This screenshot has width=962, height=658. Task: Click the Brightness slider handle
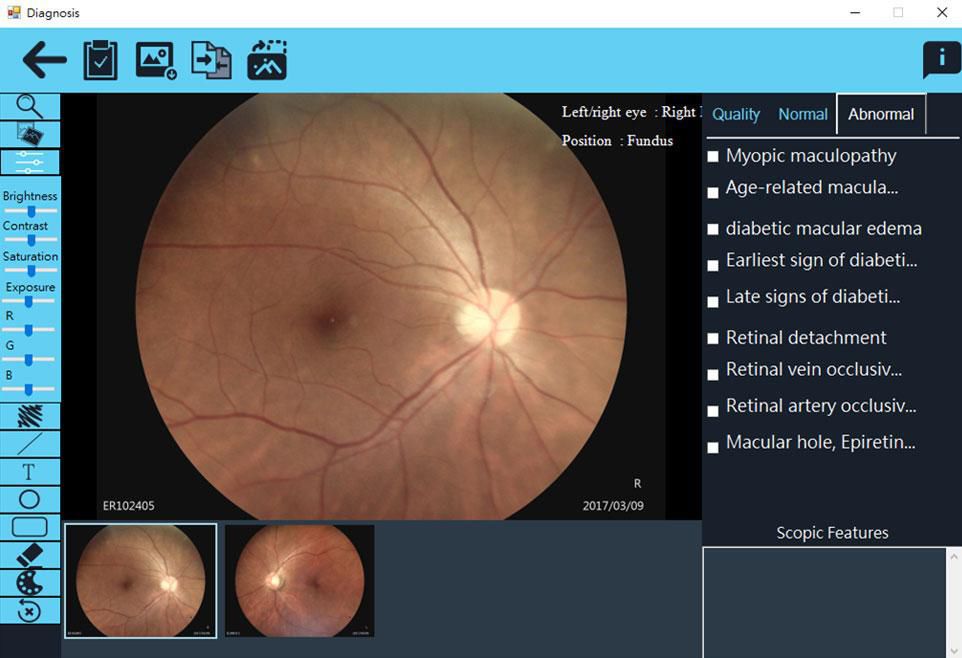coord(32,211)
